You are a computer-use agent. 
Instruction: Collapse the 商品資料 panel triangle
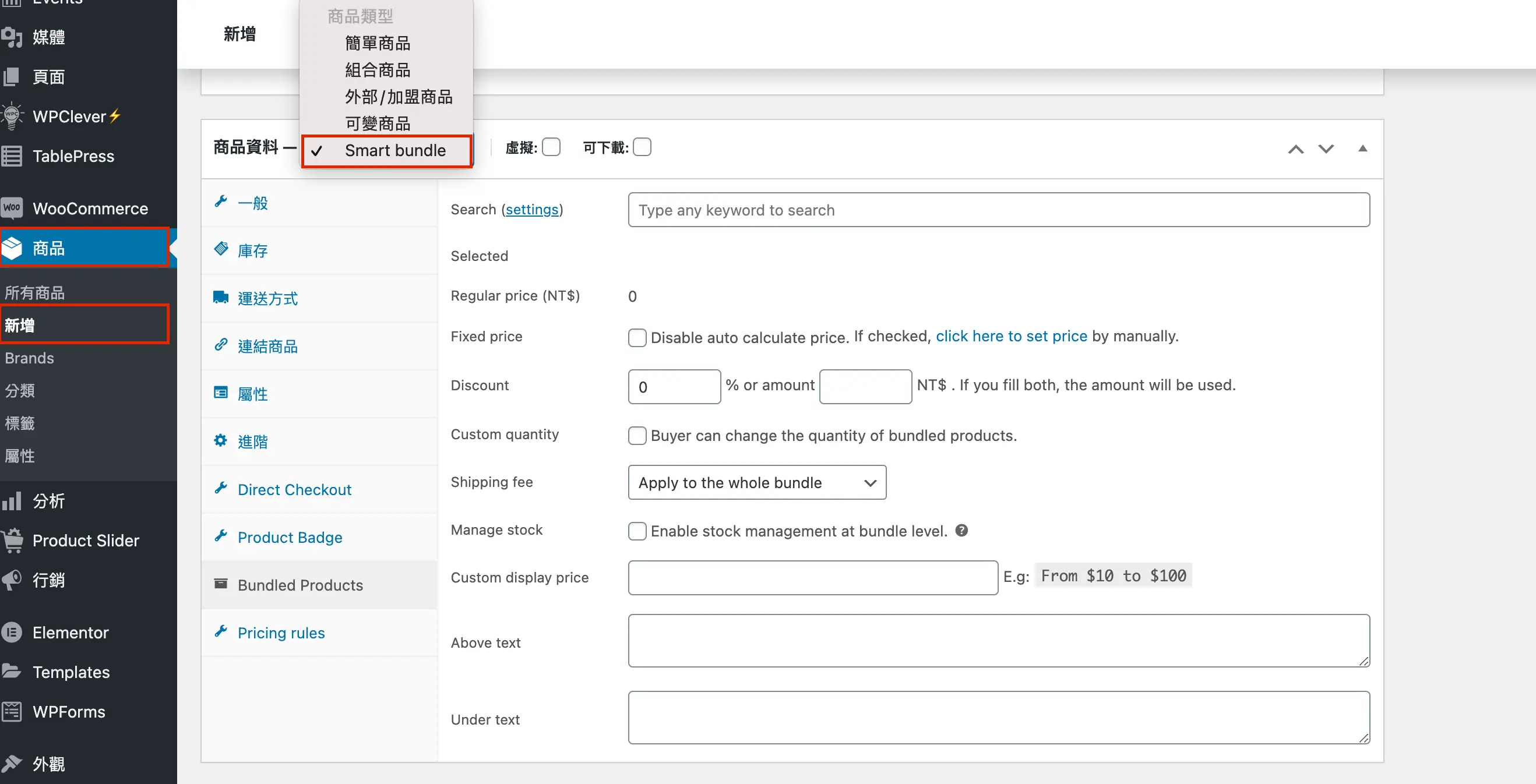(x=1362, y=149)
